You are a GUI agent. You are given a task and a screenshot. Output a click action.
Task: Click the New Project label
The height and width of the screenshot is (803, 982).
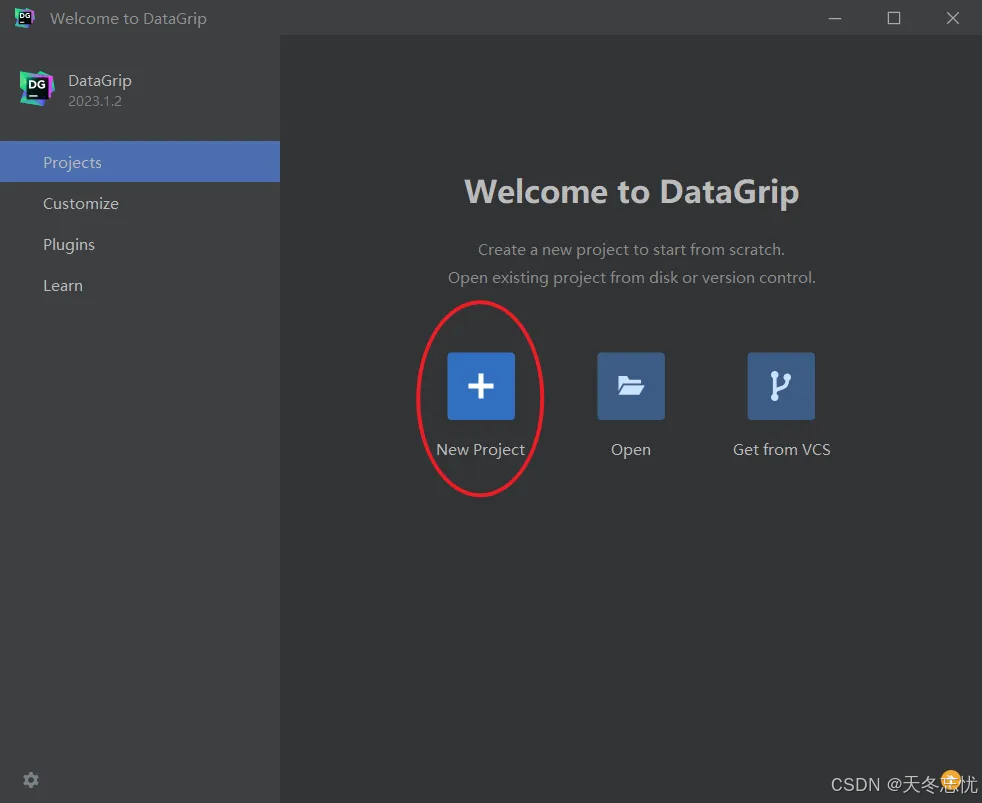pyautogui.click(x=481, y=449)
